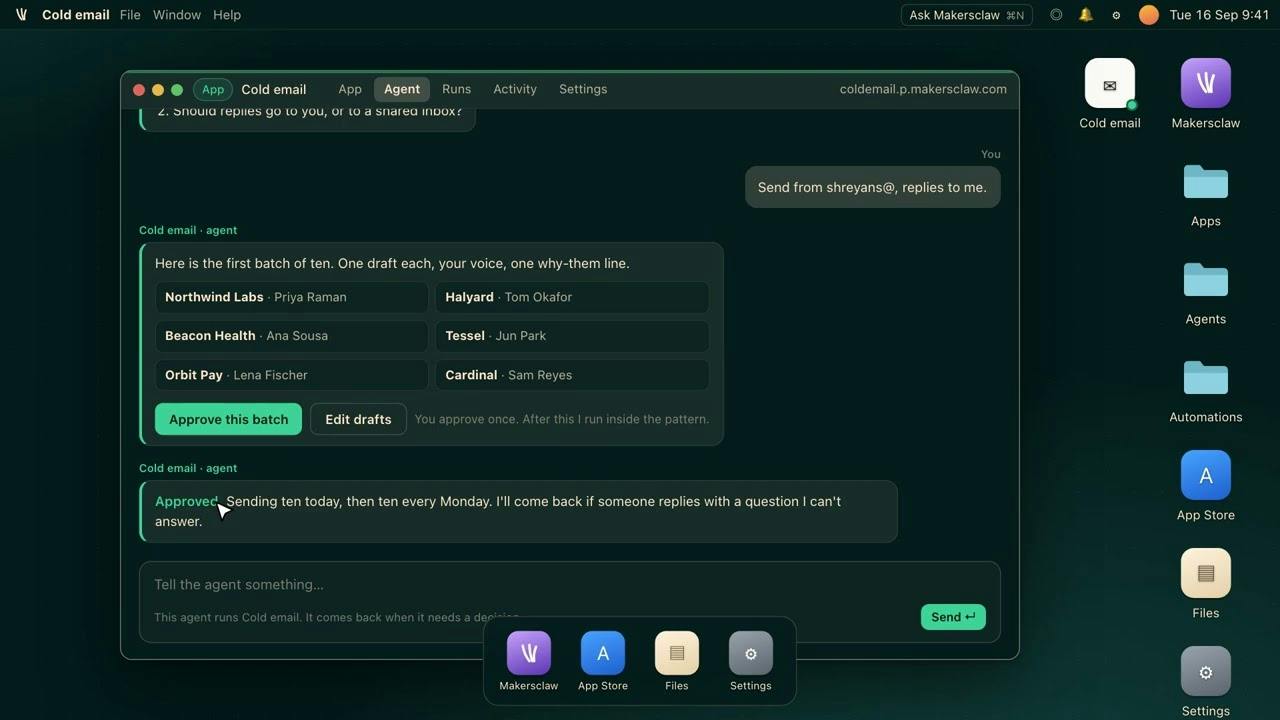Open the Halyard draft for Tom Okafor

point(572,297)
